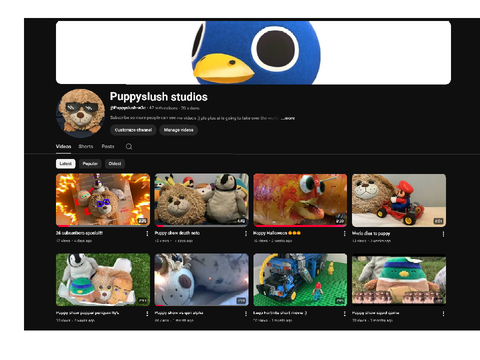Open three-dot menu for video with penguin in box on grass
Image resolution: width=480 pixels, height=360 pixels.
click(147, 314)
